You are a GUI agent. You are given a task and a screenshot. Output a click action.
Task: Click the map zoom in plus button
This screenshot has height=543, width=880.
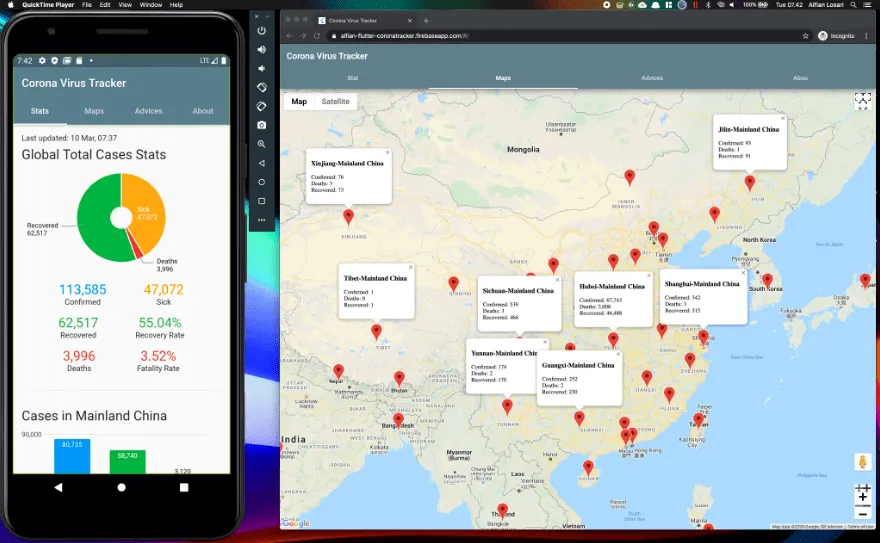[862, 496]
